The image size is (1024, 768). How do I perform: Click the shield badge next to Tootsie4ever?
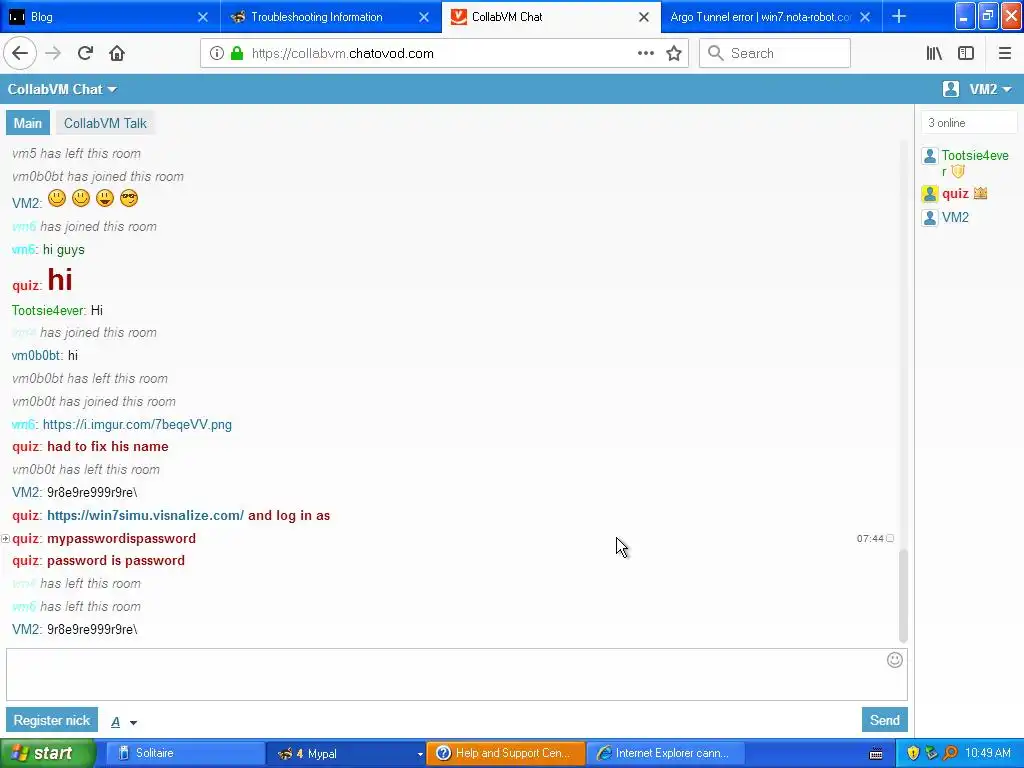coord(958,171)
